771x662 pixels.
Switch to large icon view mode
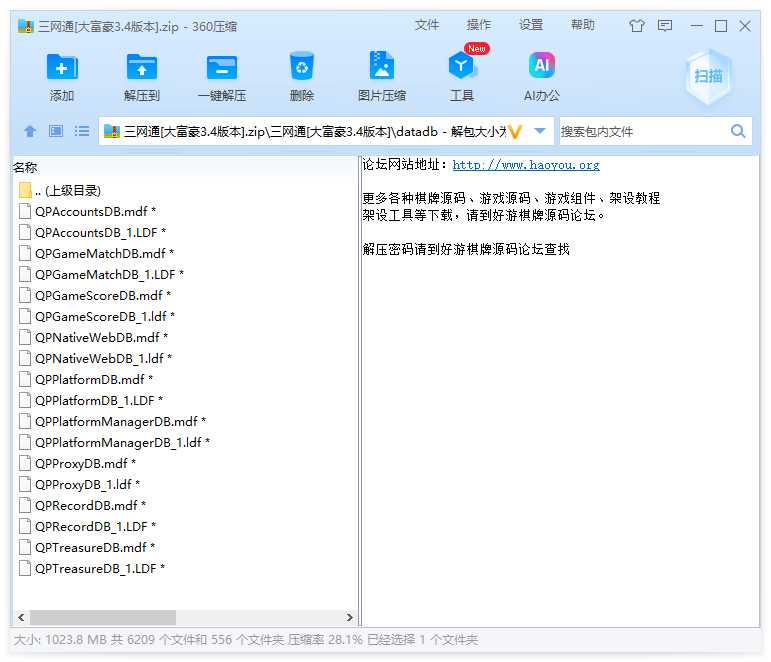[56, 131]
